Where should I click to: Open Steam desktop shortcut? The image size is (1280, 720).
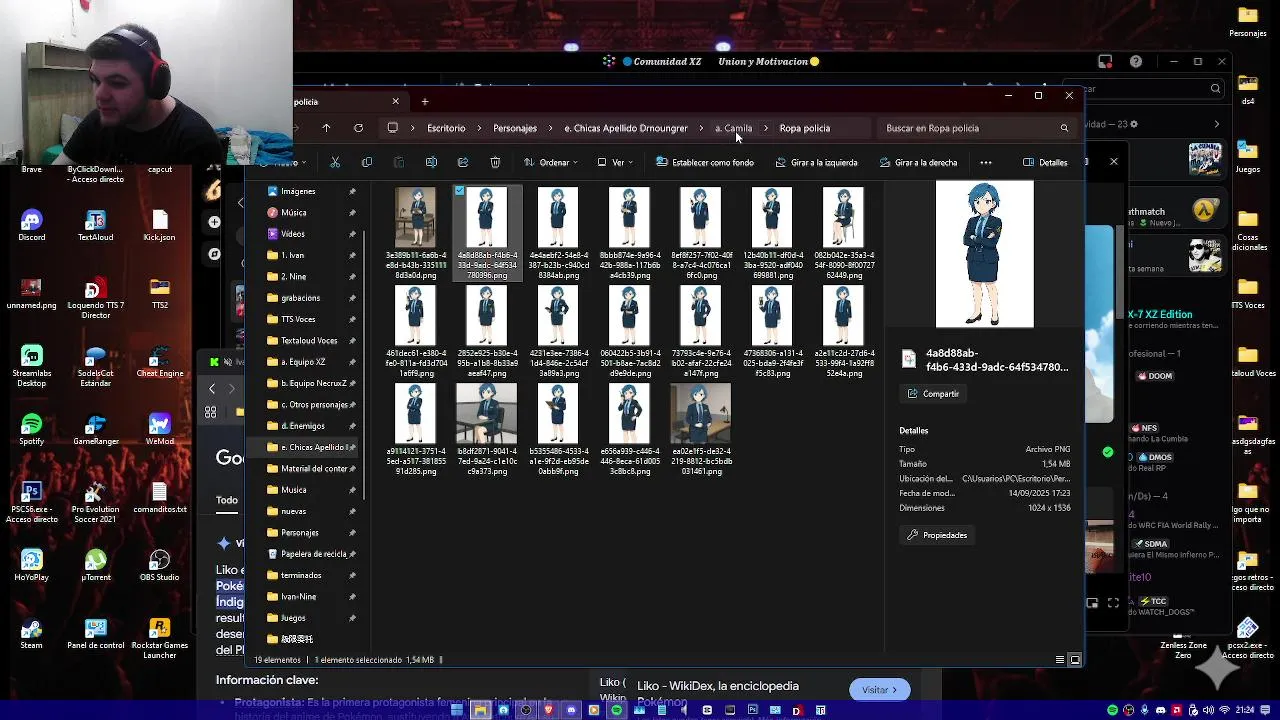(31, 634)
